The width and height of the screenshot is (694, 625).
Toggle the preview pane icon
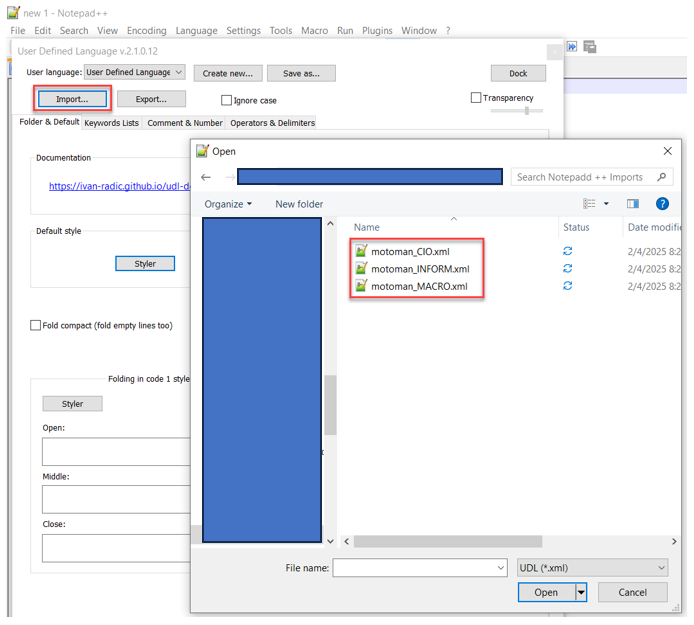click(x=633, y=204)
